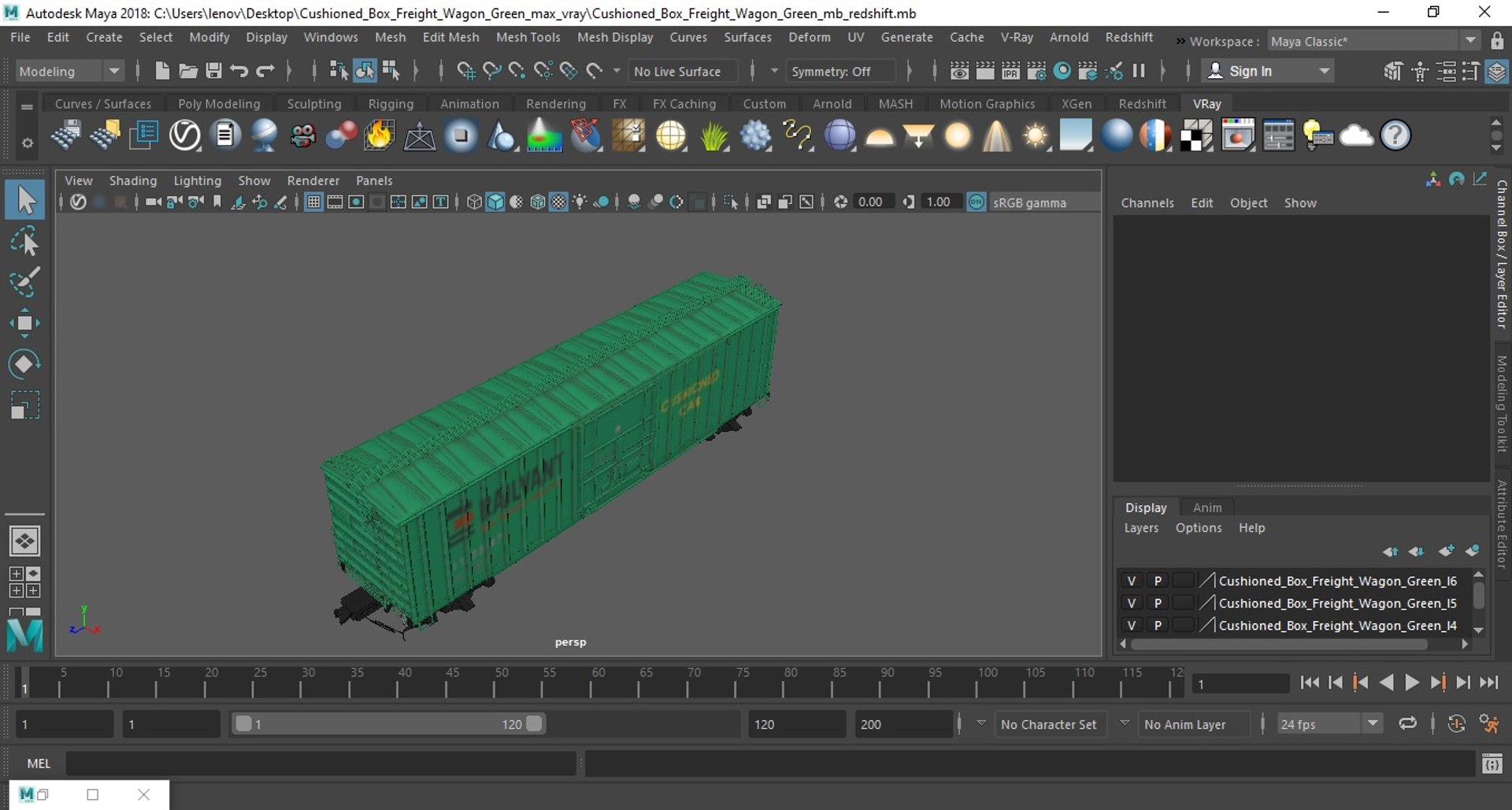
Task: Click the Redo arrow icon
Action: (x=265, y=71)
